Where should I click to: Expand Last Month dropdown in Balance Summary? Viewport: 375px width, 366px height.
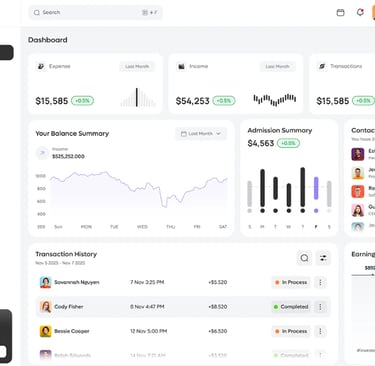201,134
